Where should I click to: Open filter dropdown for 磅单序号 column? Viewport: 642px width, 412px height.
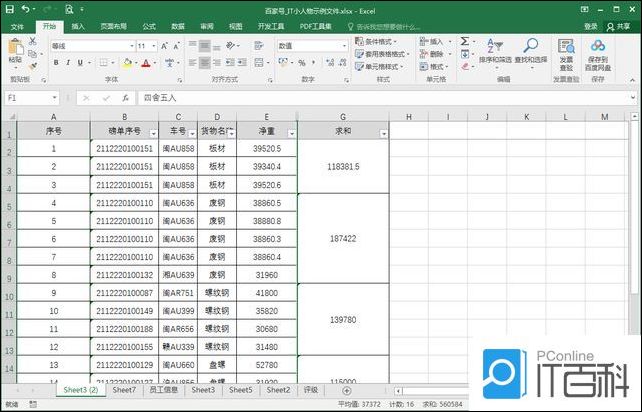point(154,134)
